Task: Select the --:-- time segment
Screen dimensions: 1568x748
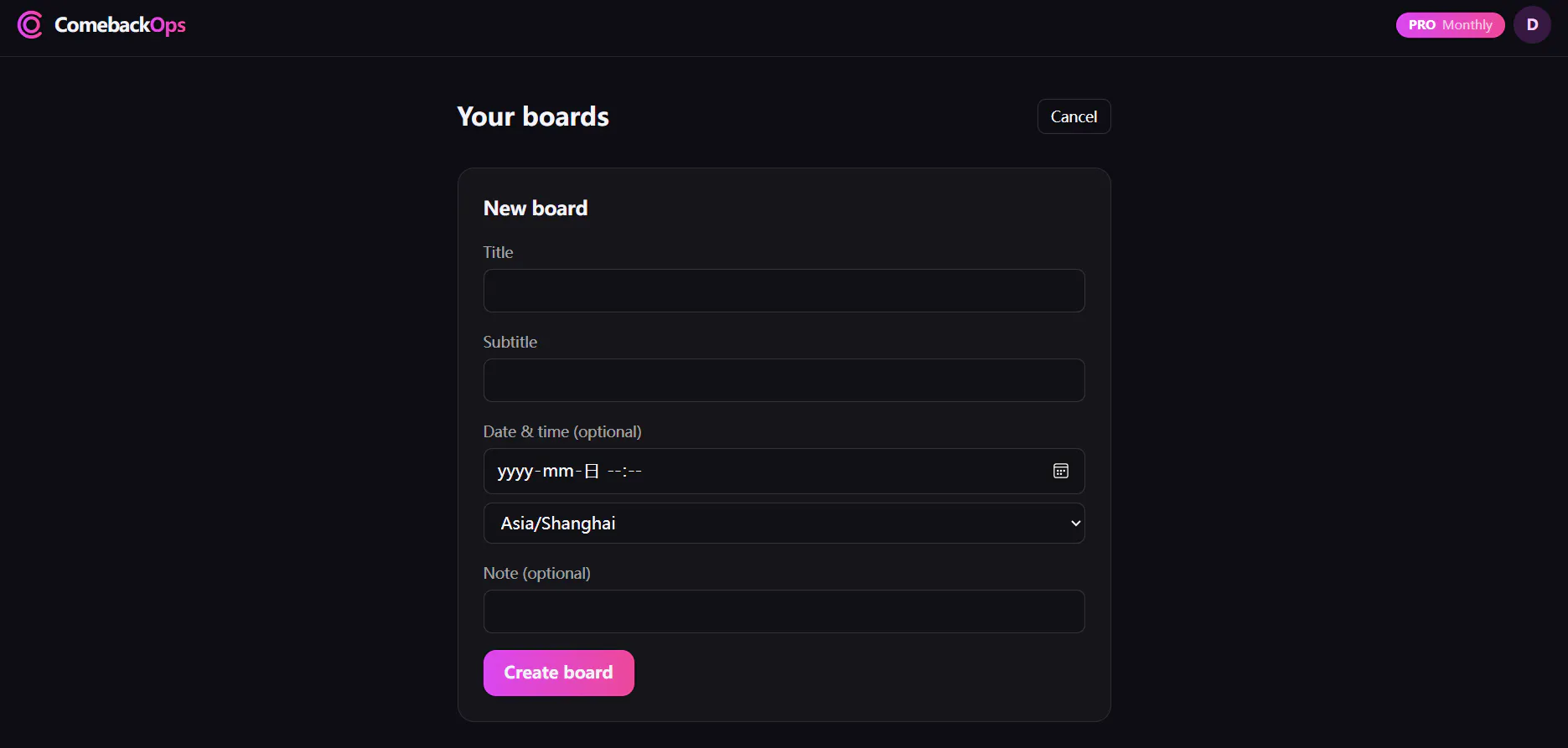Action: pos(624,472)
